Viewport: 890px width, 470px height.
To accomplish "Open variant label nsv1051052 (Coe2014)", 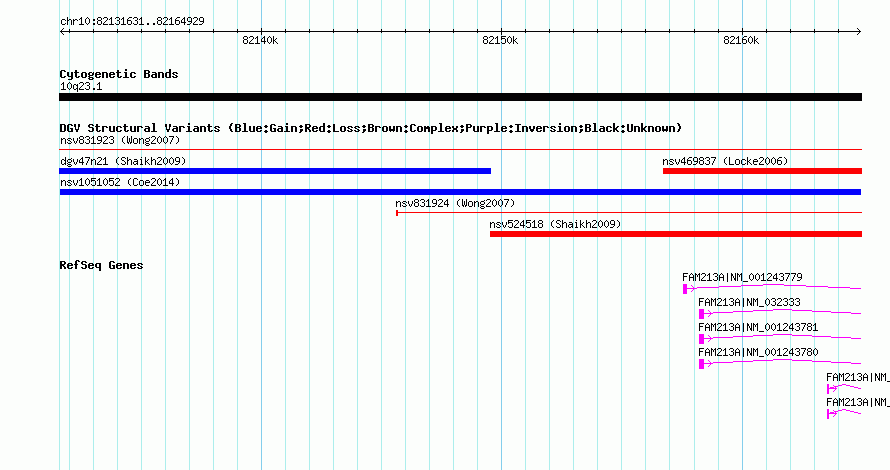I will click(120, 182).
